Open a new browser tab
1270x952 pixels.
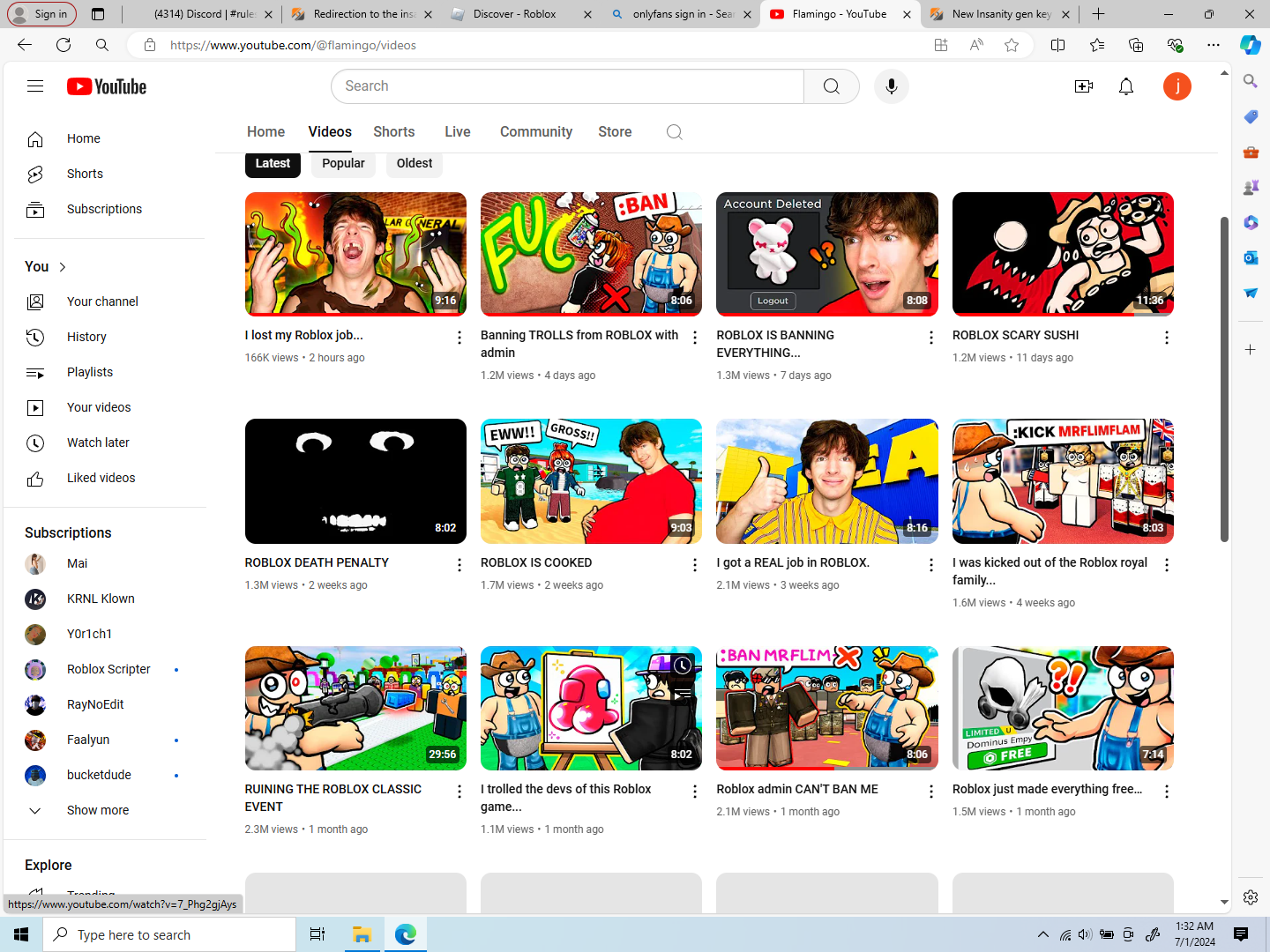(1098, 14)
